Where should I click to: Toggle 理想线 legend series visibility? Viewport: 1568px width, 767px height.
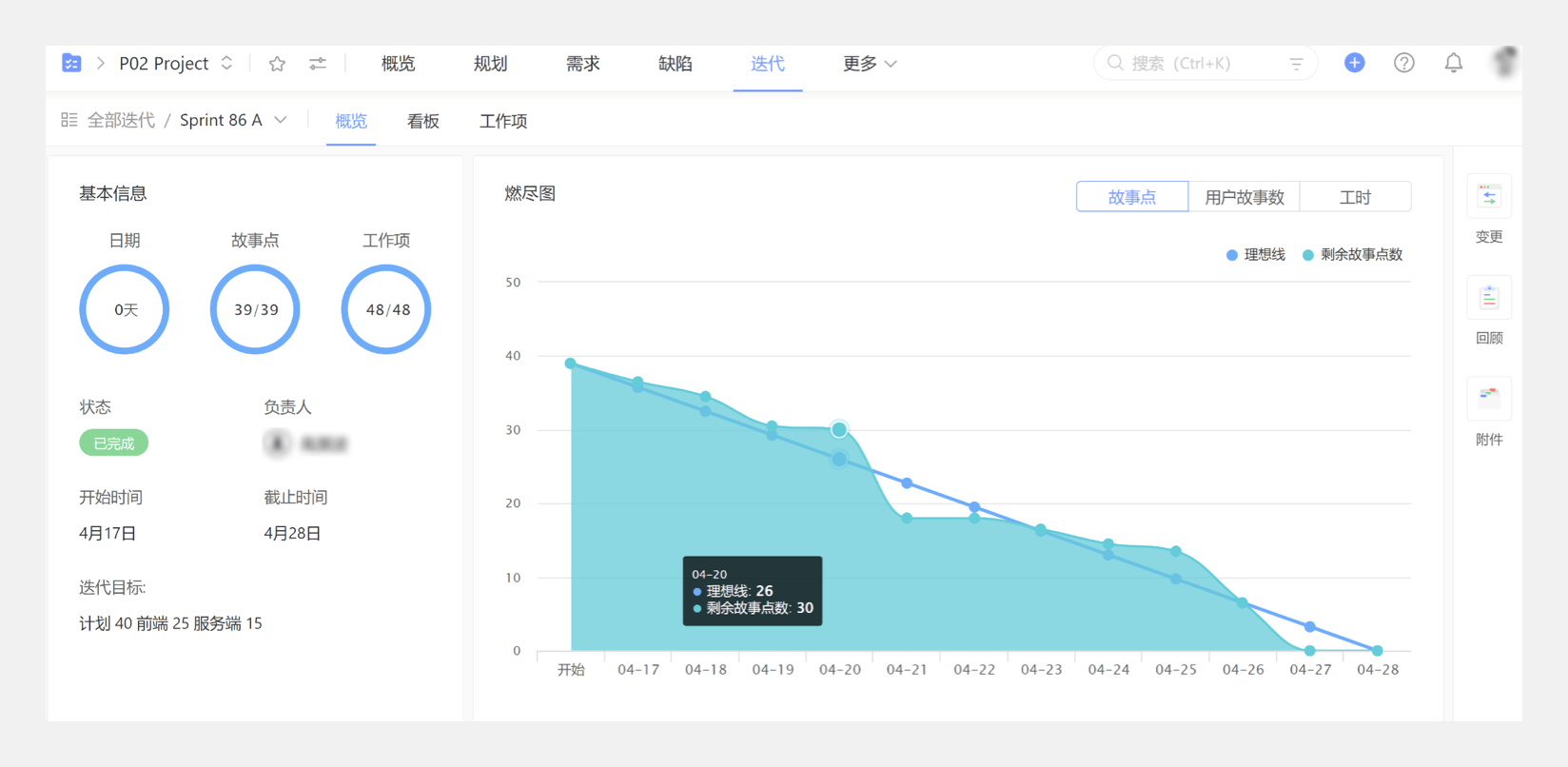click(x=1256, y=255)
